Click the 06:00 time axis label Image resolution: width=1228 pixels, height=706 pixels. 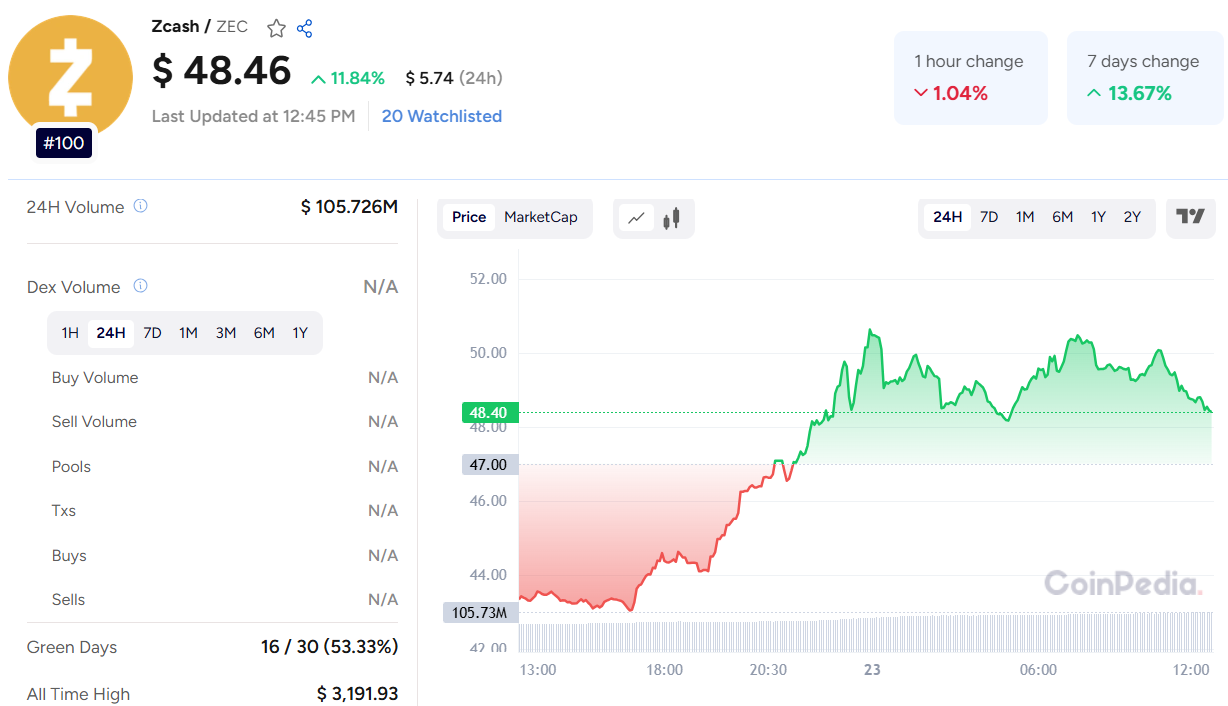click(x=1038, y=670)
